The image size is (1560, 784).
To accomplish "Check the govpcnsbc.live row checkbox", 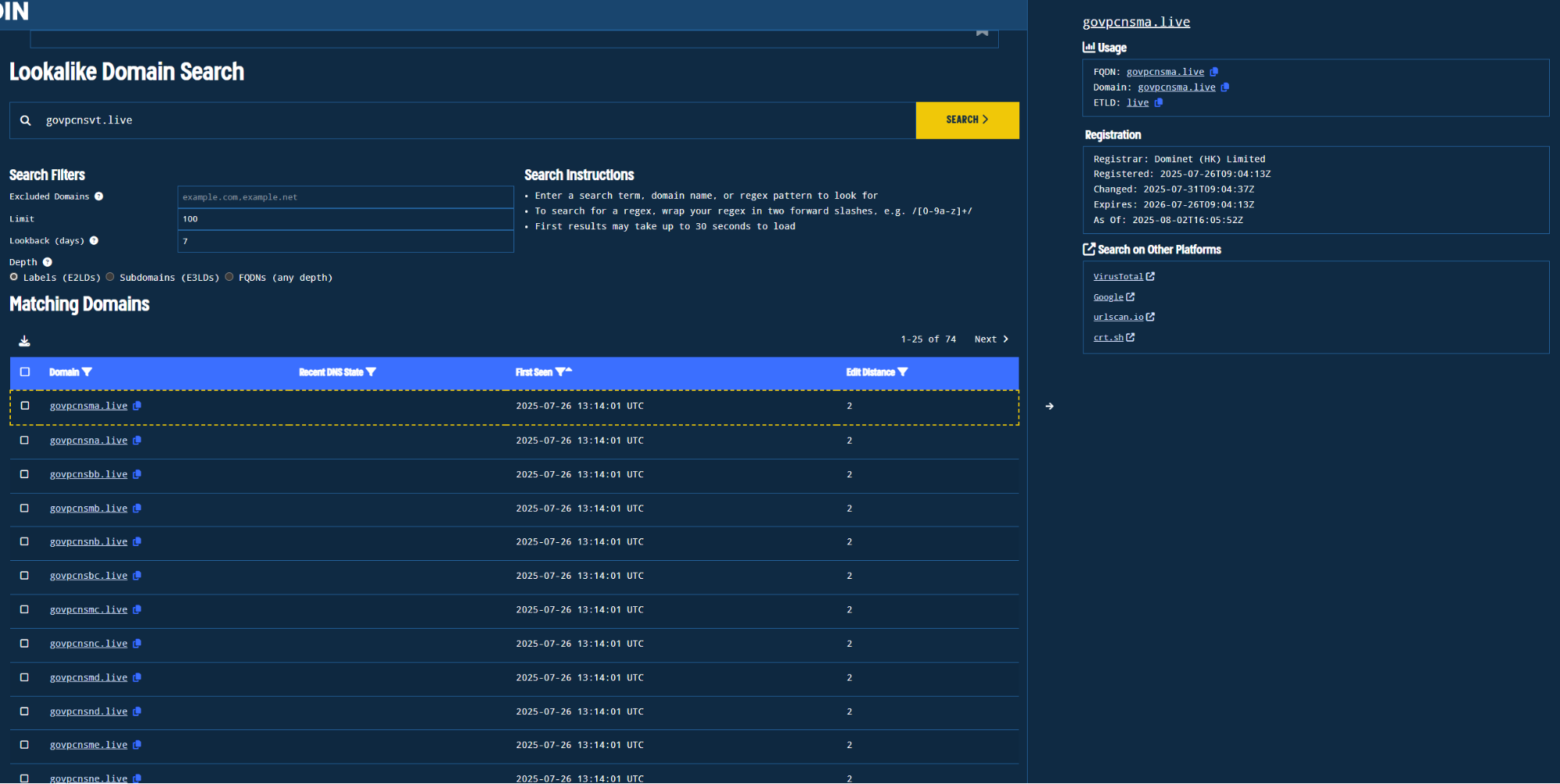I will (25, 576).
